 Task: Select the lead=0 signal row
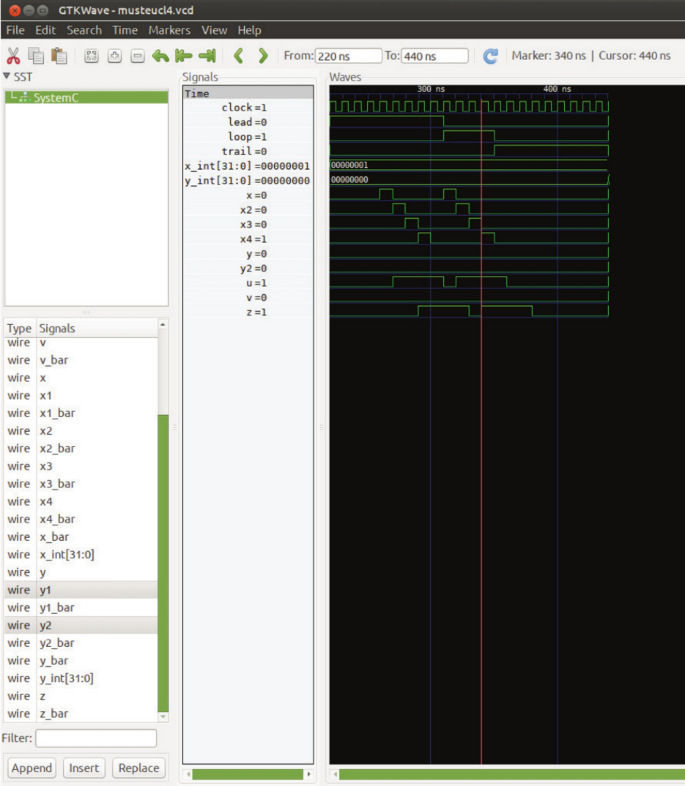248,122
